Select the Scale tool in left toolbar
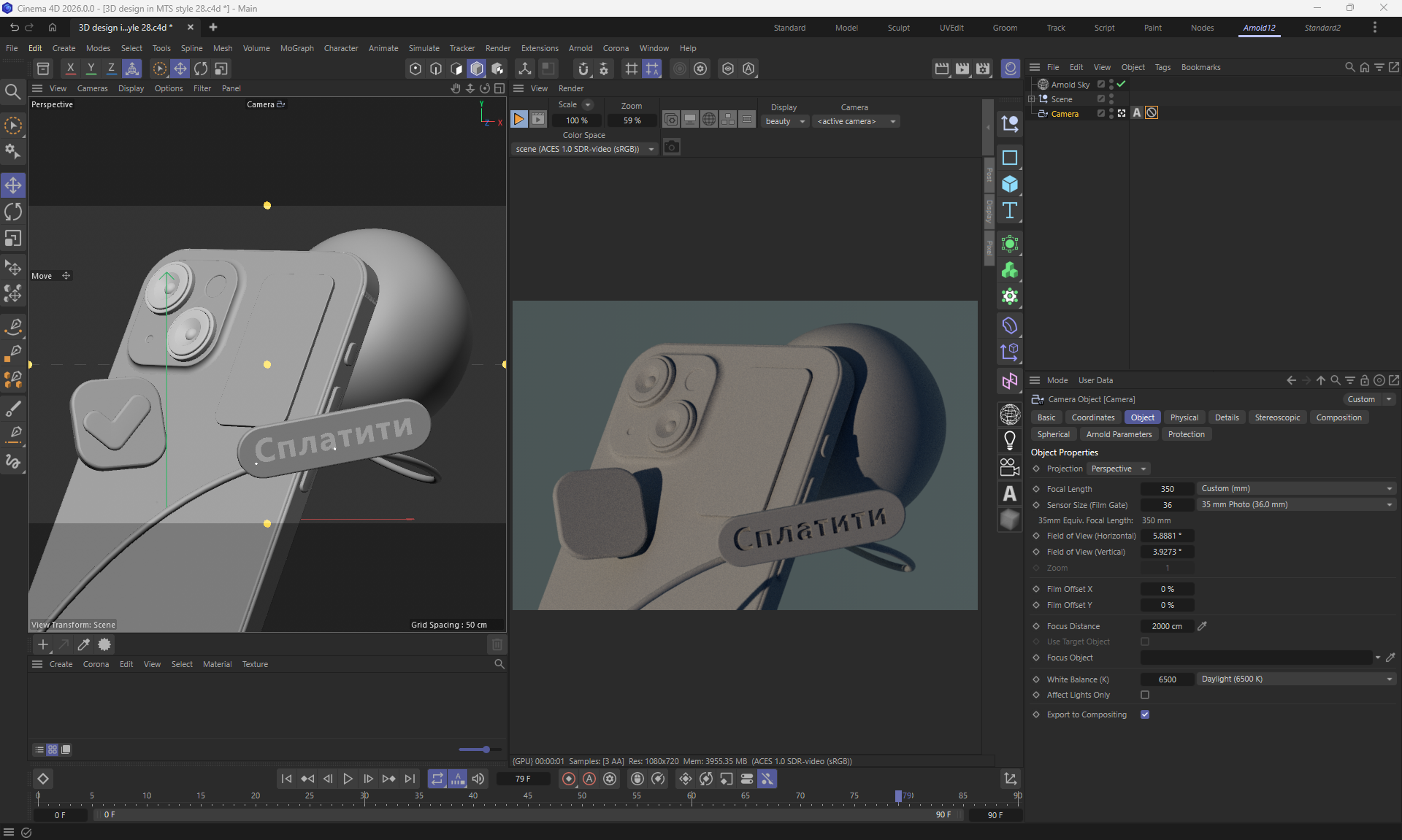Screen dimensions: 1402x840 (x=13, y=239)
